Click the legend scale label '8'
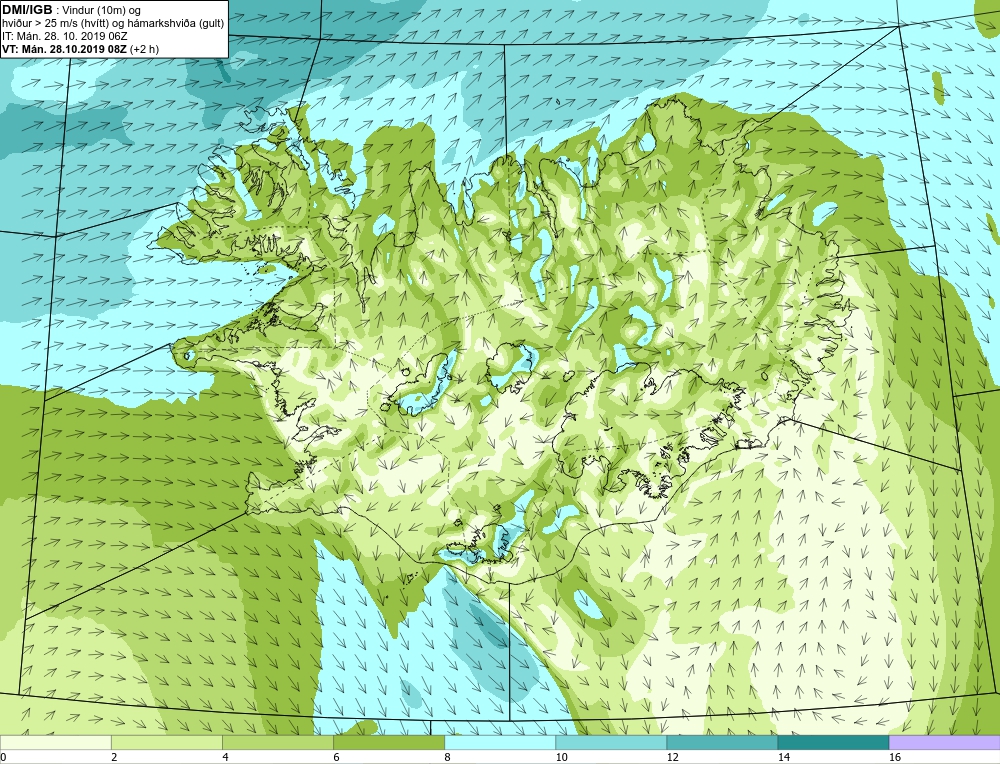This screenshot has width=1000, height=764. [448, 757]
